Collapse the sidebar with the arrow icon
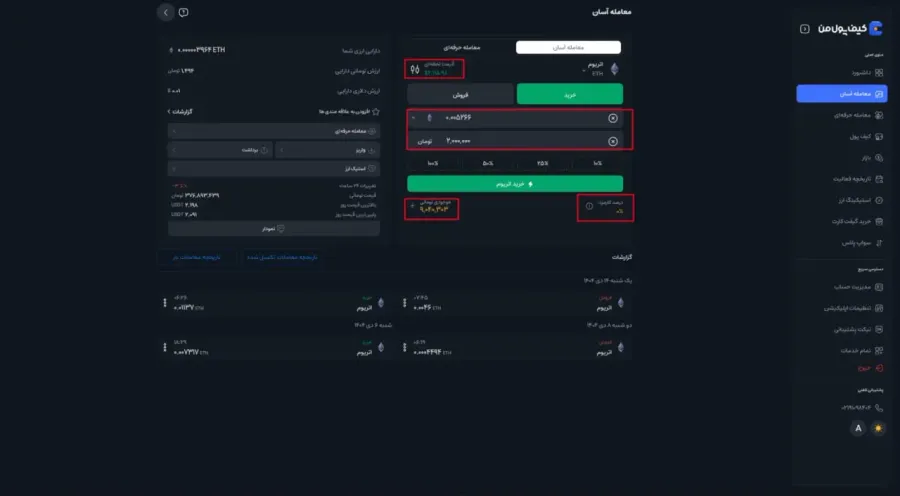 click(805, 29)
